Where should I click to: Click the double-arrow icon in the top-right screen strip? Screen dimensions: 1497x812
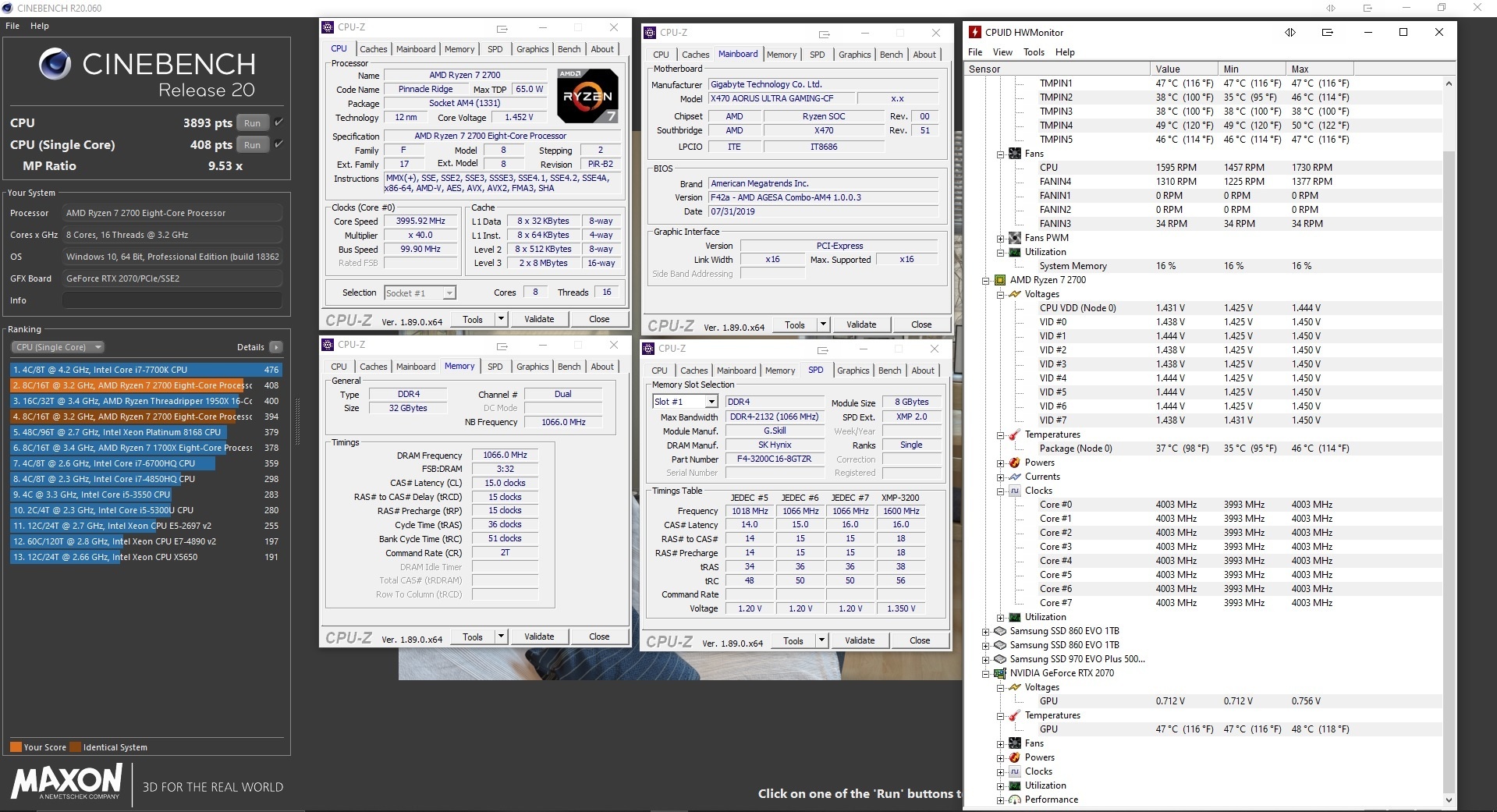[x=1331, y=8]
